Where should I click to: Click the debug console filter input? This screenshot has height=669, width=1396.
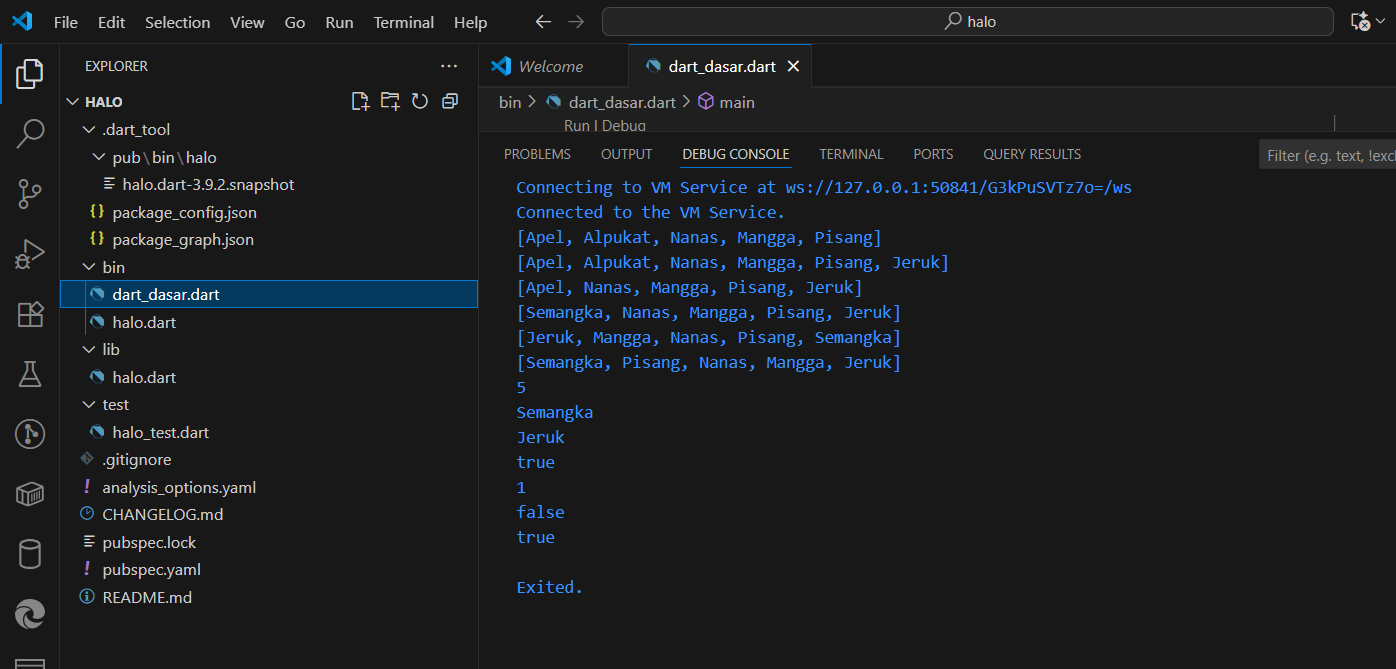coord(1330,156)
